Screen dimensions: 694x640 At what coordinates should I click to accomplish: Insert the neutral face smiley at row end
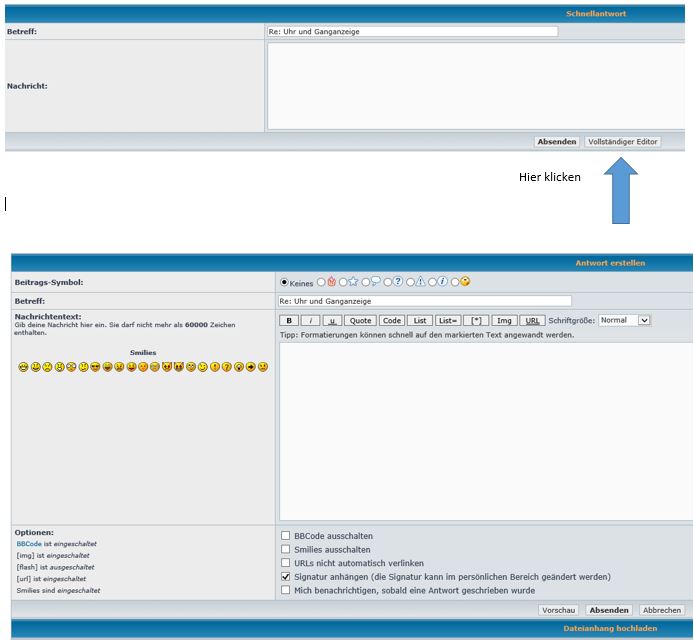coord(262,367)
